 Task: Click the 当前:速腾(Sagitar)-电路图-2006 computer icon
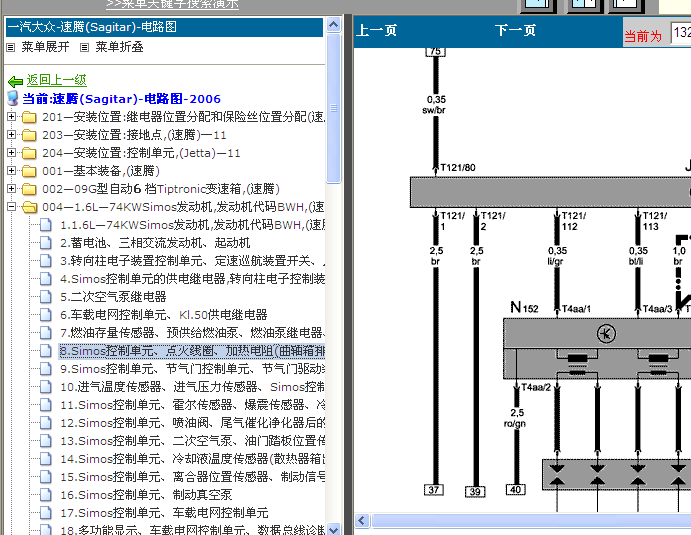point(13,98)
